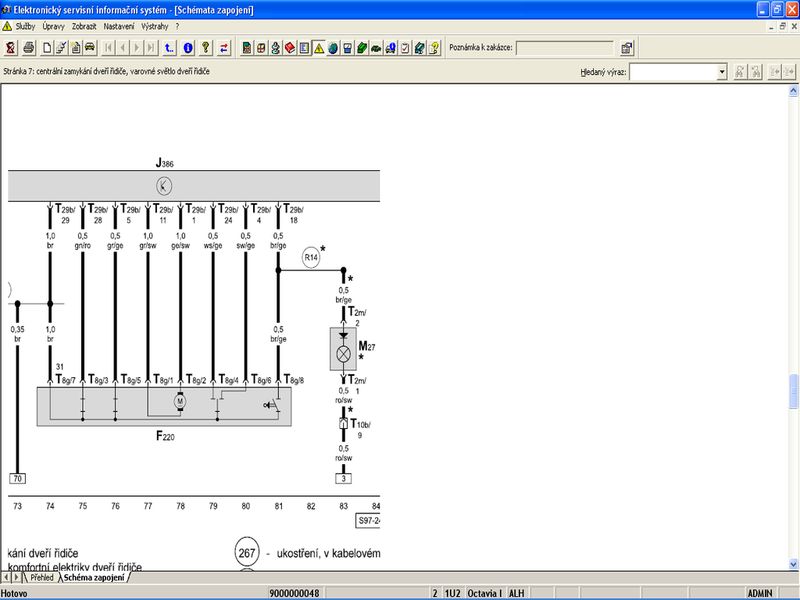This screenshot has height=600, width=800.
Task: Click the blue info circle icon
Action: click(x=187, y=47)
